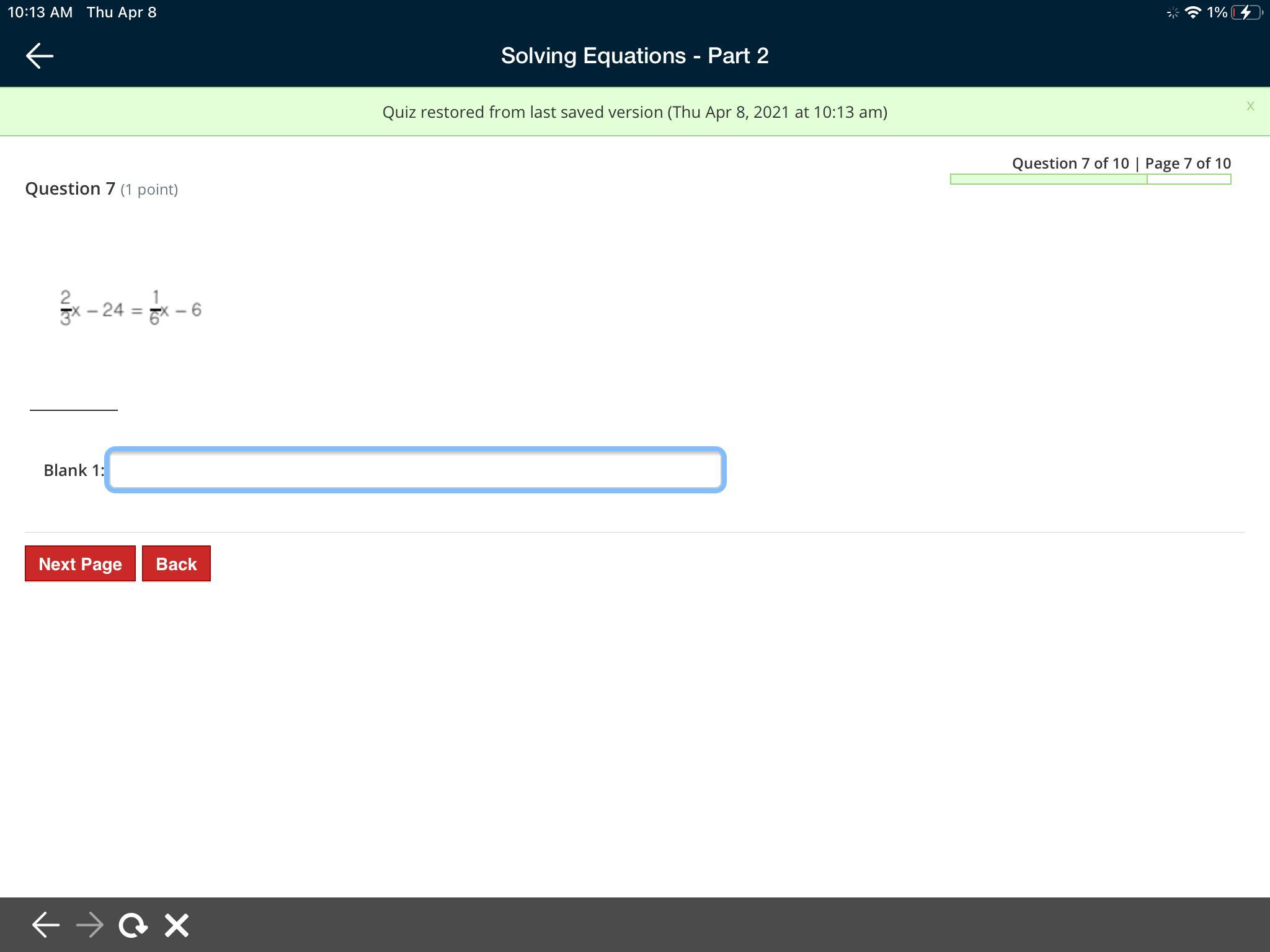
Task: Click the quiz restored banner text
Action: tap(634, 112)
